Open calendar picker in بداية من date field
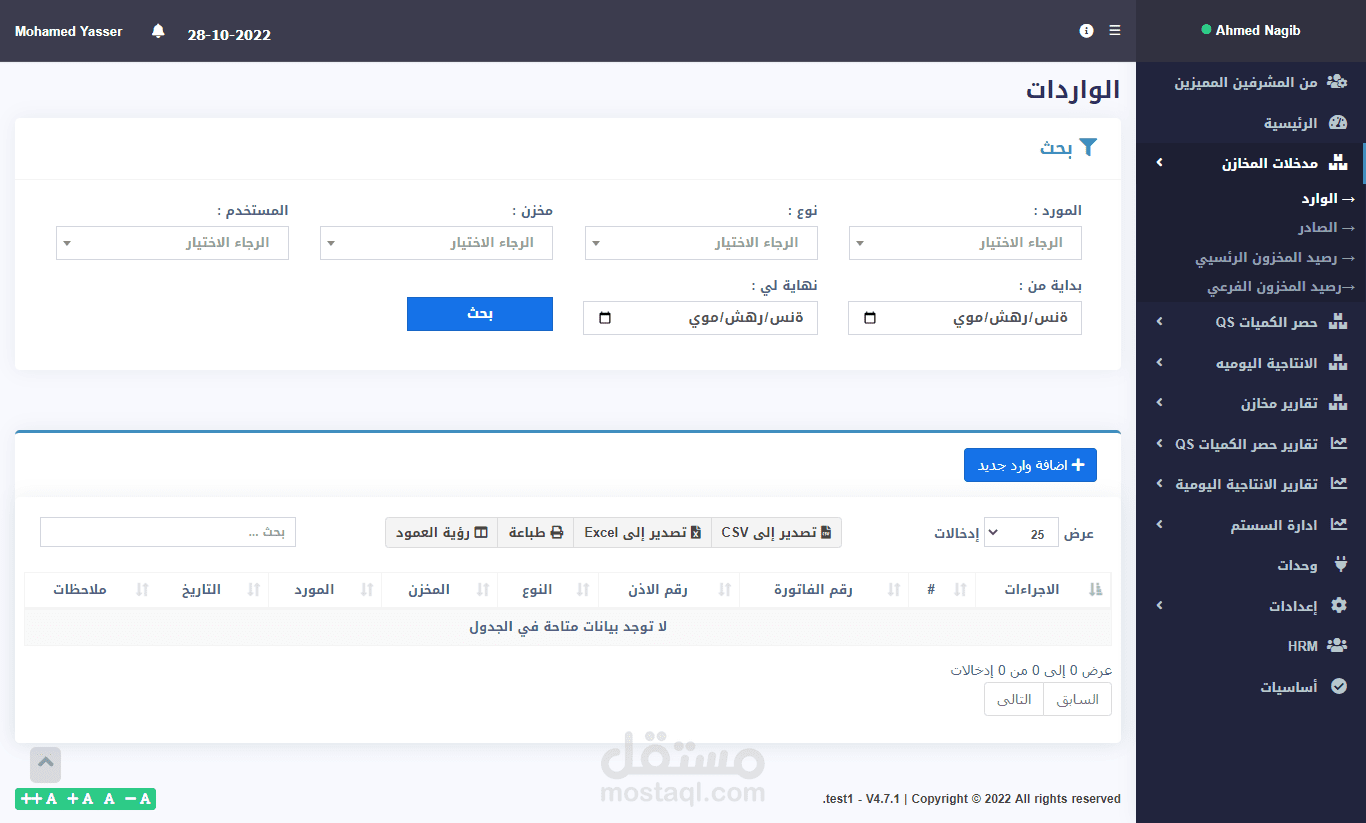The height and width of the screenshot is (823, 1366). tap(870, 318)
